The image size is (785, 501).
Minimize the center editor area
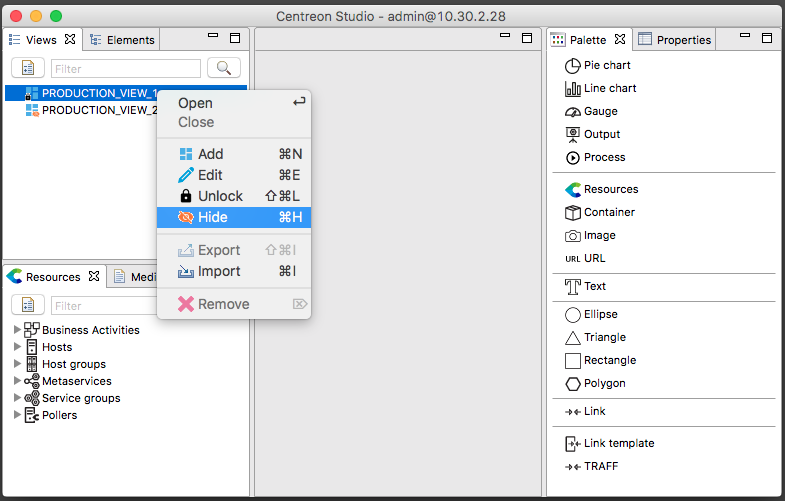click(x=505, y=36)
